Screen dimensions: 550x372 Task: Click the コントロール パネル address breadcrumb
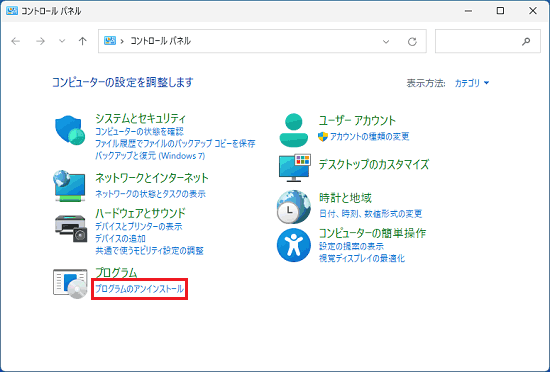(x=160, y=41)
